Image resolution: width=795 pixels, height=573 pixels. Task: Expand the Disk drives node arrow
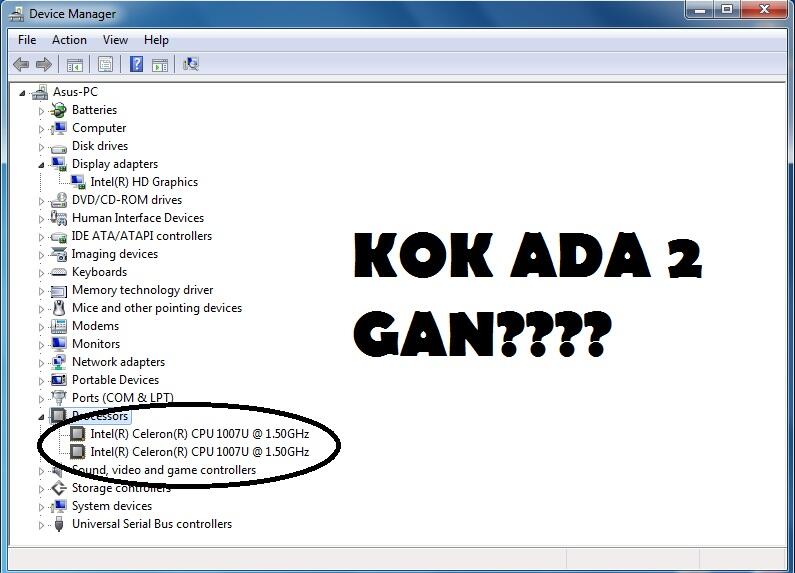(x=41, y=147)
